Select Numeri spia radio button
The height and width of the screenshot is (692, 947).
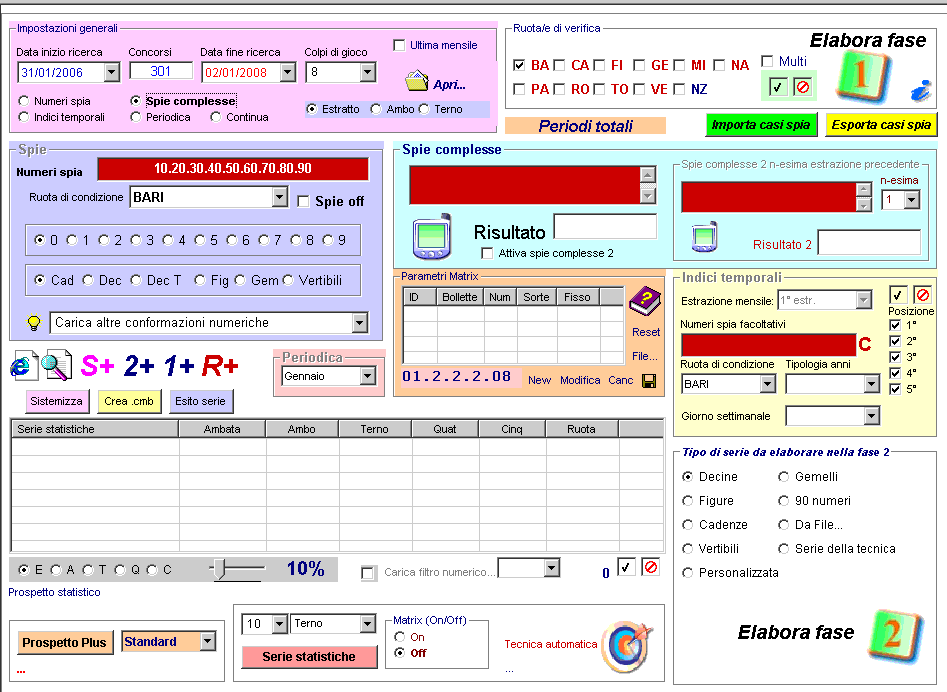coord(24,101)
